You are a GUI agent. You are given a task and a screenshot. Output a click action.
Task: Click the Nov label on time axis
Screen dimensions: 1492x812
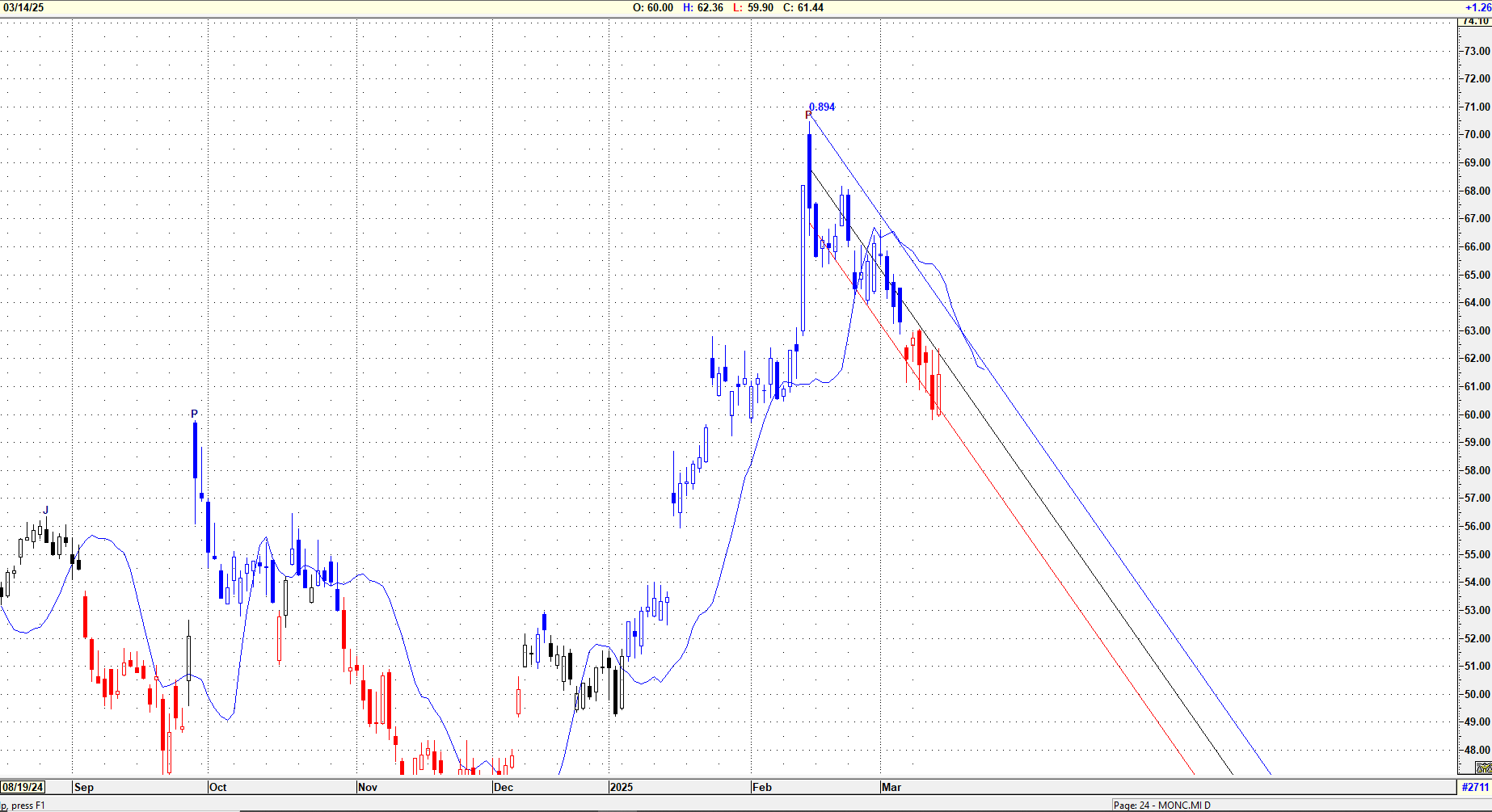tap(368, 787)
